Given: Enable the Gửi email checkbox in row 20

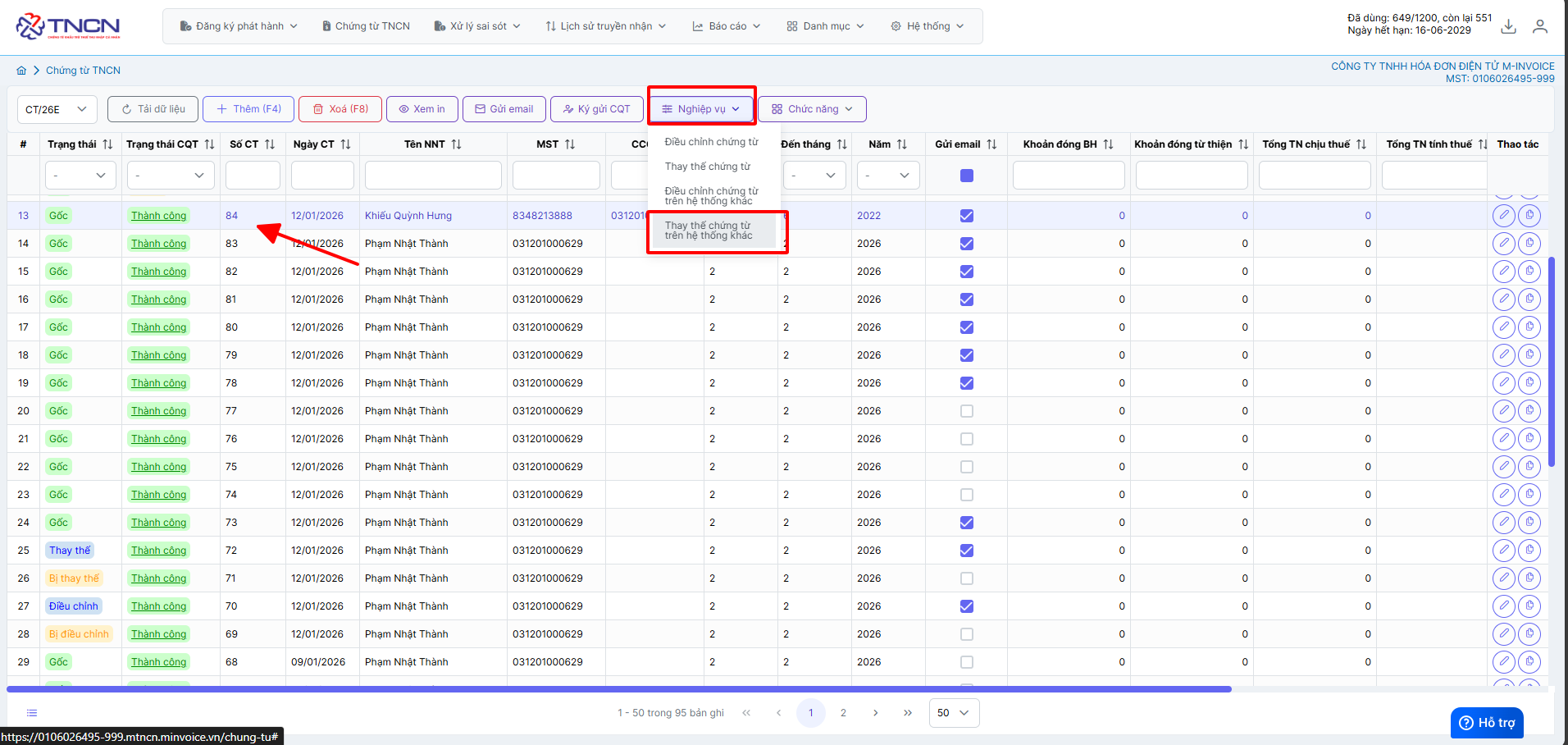Looking at the screenshot, I should tap(967, 411).
